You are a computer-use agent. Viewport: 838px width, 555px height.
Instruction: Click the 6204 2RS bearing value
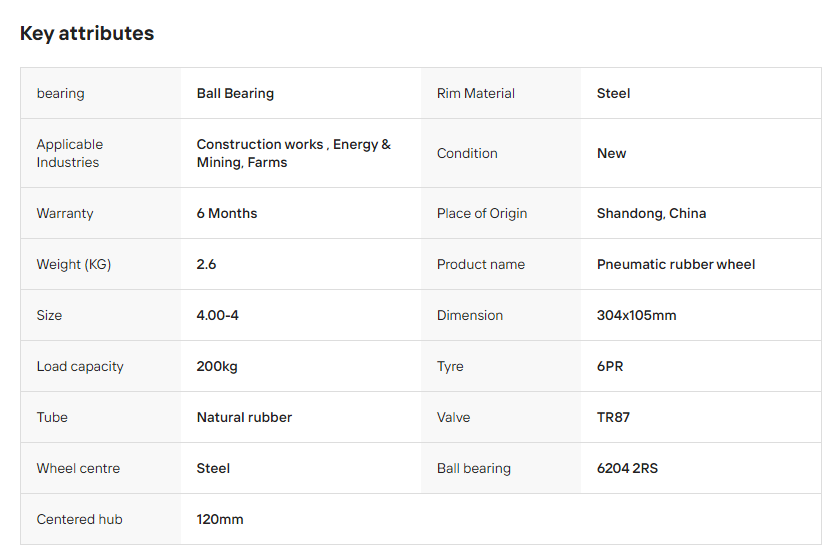tap(627, 468)
